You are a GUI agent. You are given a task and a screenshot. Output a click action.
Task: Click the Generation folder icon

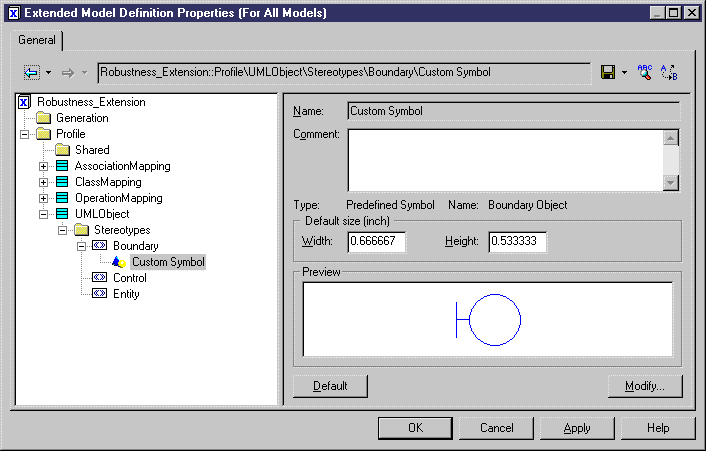[43, 118]
